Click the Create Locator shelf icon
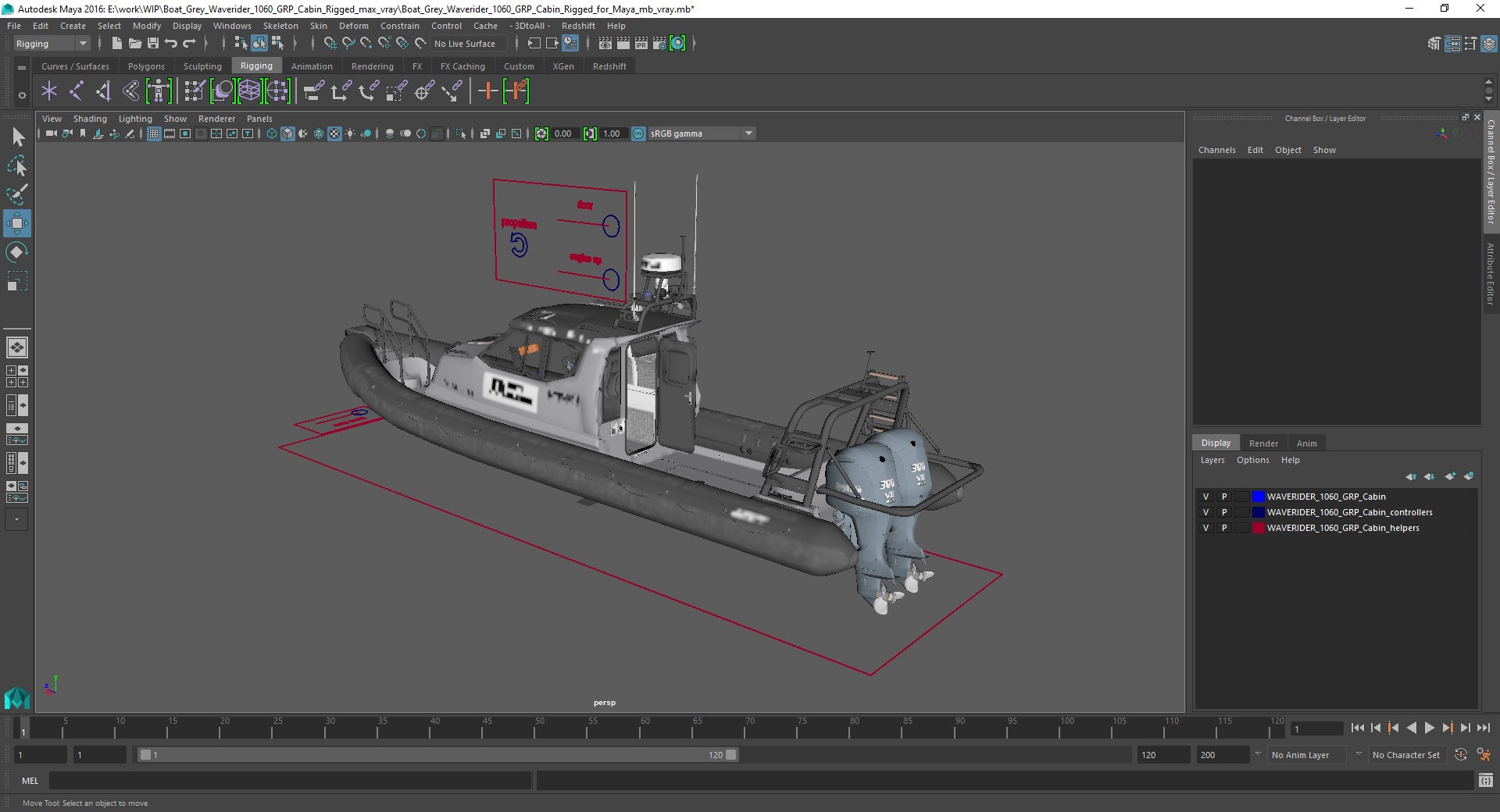 [x=49, y=91]
